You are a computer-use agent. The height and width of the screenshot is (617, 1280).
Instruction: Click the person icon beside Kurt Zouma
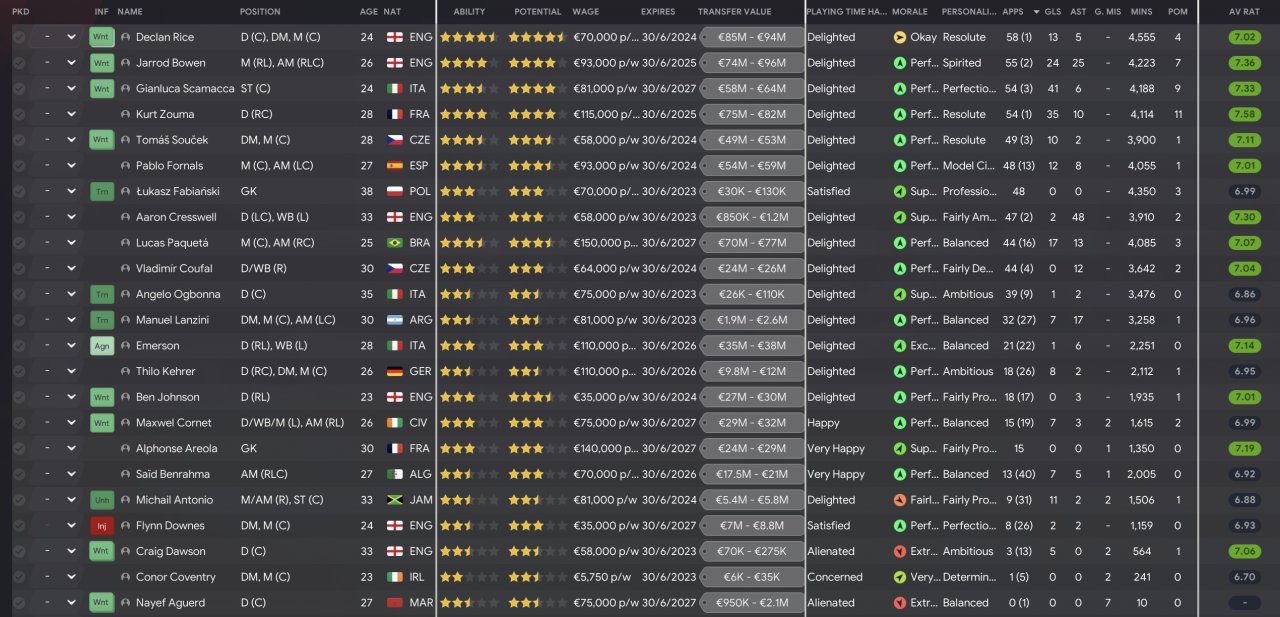click(x=125, y=114)
